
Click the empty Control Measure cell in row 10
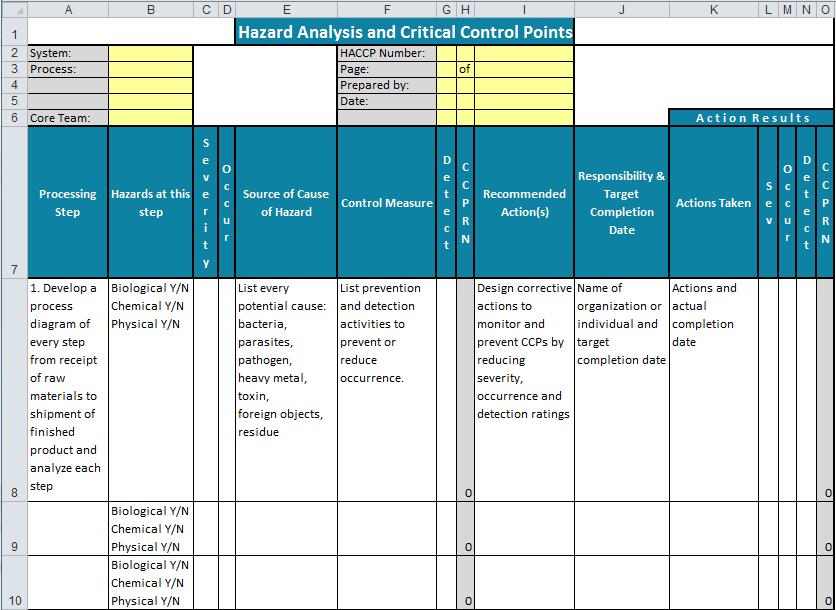coord(387,582)
